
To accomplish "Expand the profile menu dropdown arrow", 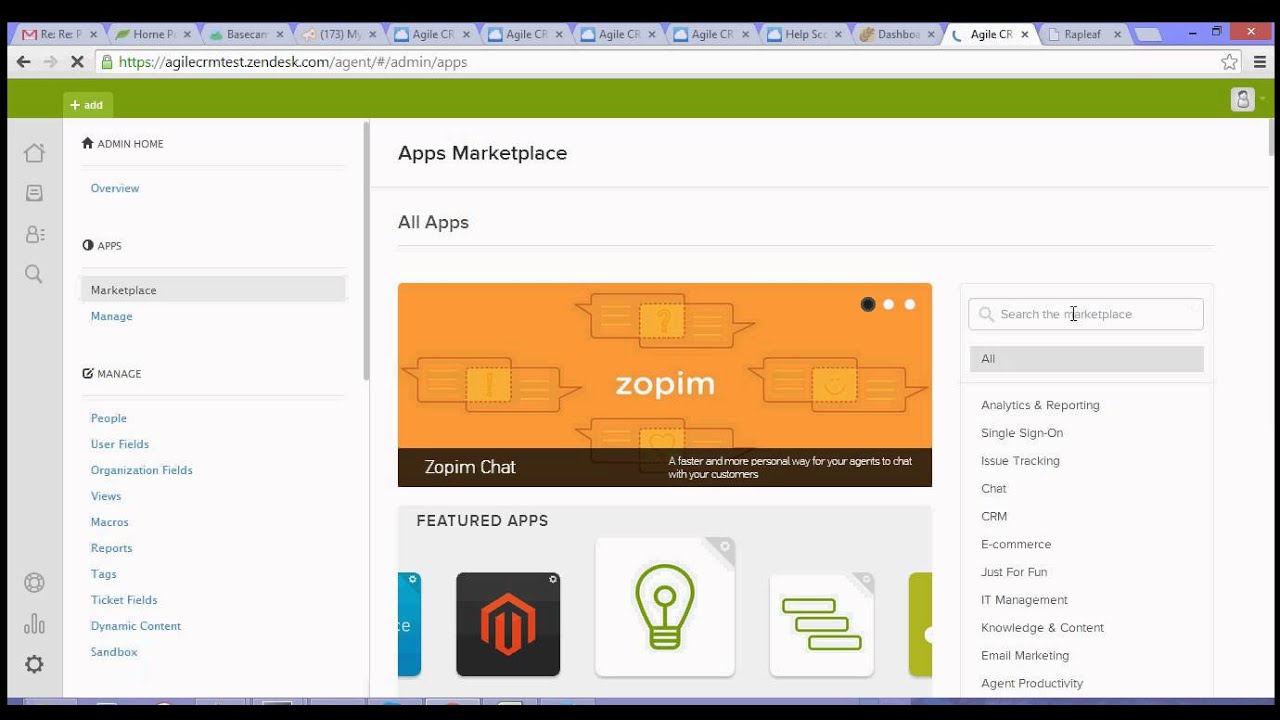I will click(x=1262, y=99).
